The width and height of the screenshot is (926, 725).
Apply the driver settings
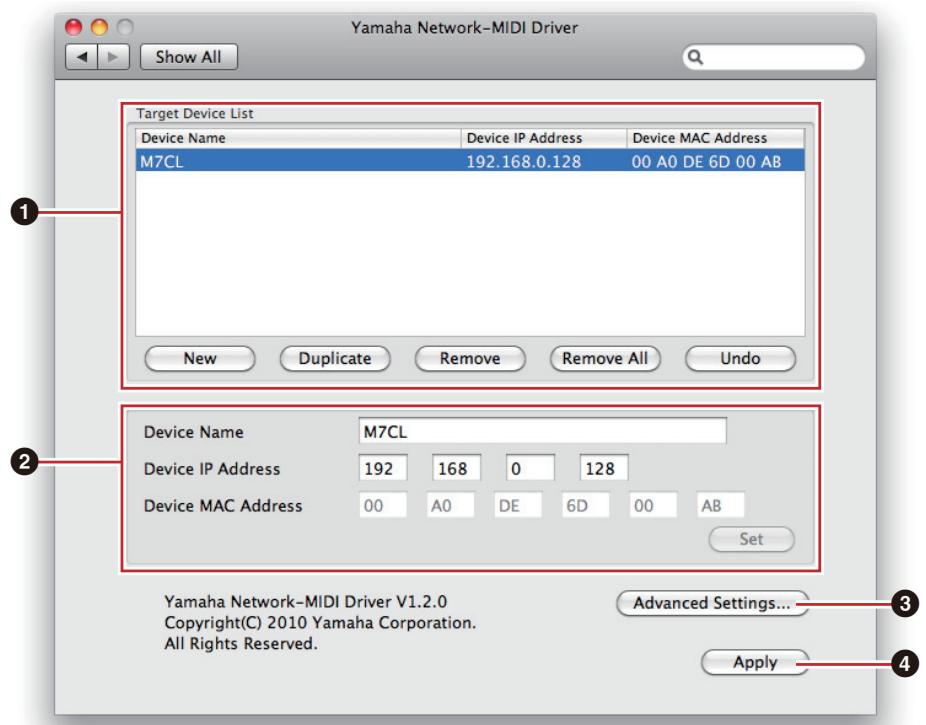tap(755, 662)
